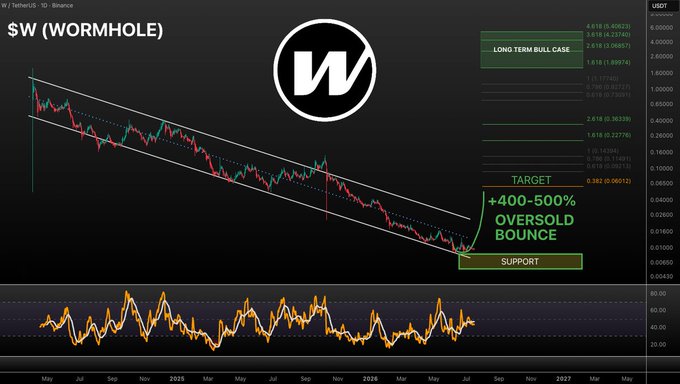
Task: Click the 20.00 RSI axis label
Action: (x=658, y=344)
